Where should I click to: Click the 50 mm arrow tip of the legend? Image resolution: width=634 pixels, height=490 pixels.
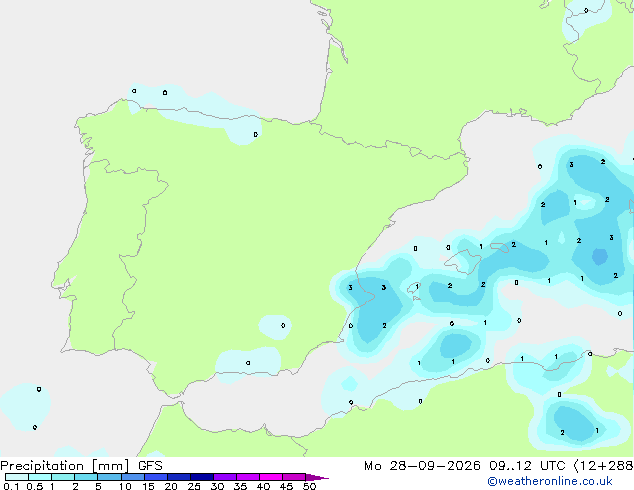coord(317,477)
